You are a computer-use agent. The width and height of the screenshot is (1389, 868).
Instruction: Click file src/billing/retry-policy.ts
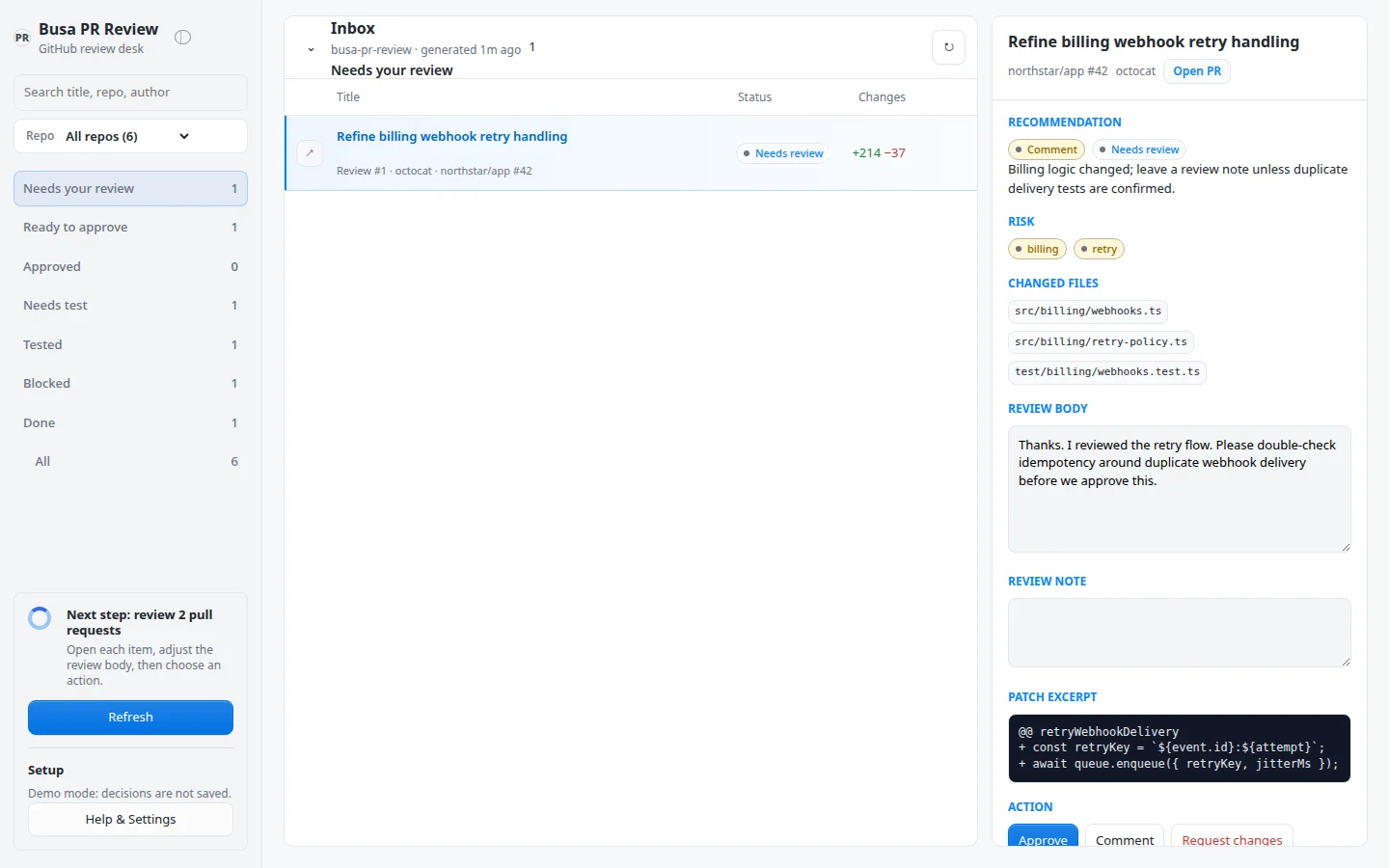(1101, 342)
